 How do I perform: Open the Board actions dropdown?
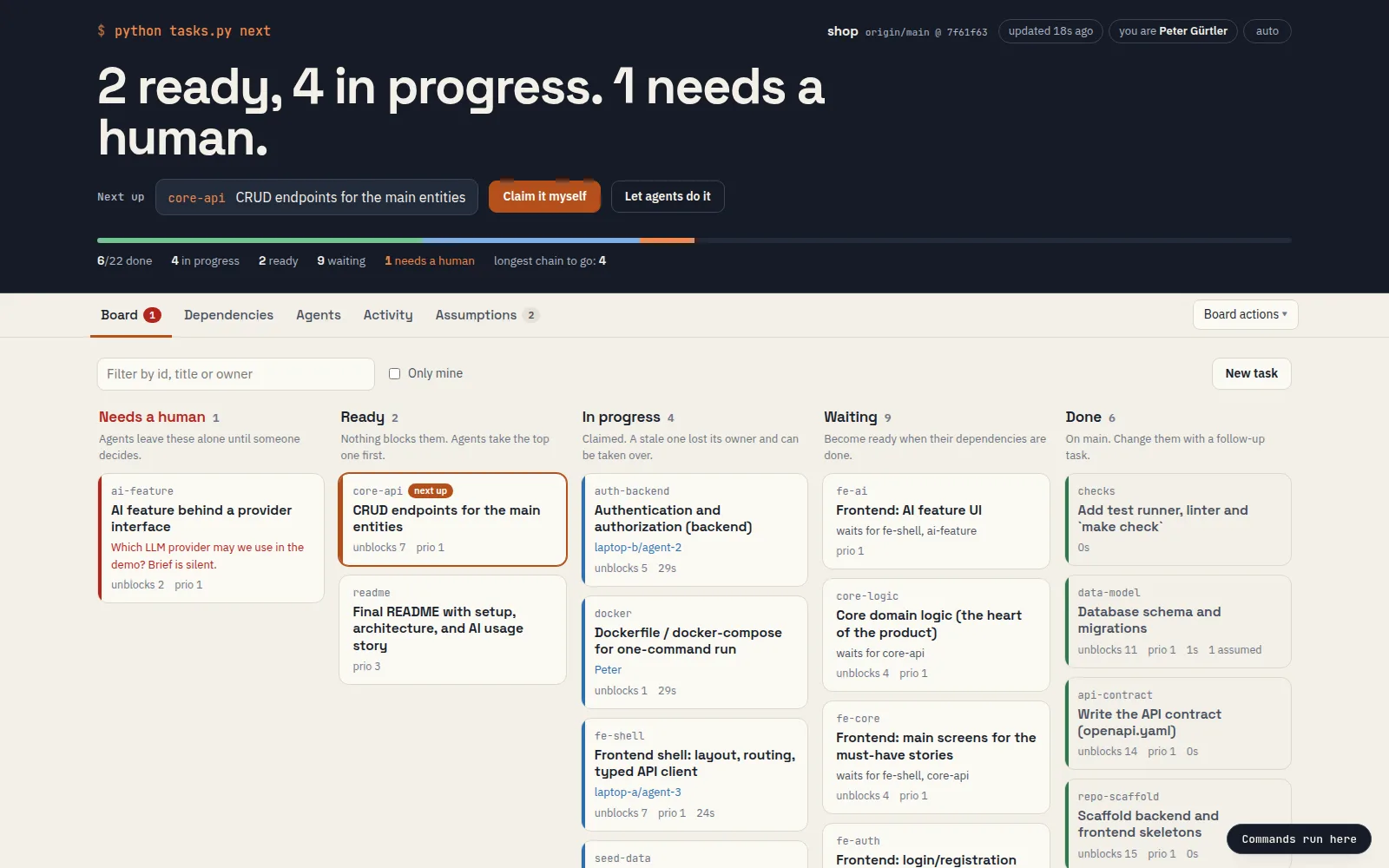(1245, 314)
